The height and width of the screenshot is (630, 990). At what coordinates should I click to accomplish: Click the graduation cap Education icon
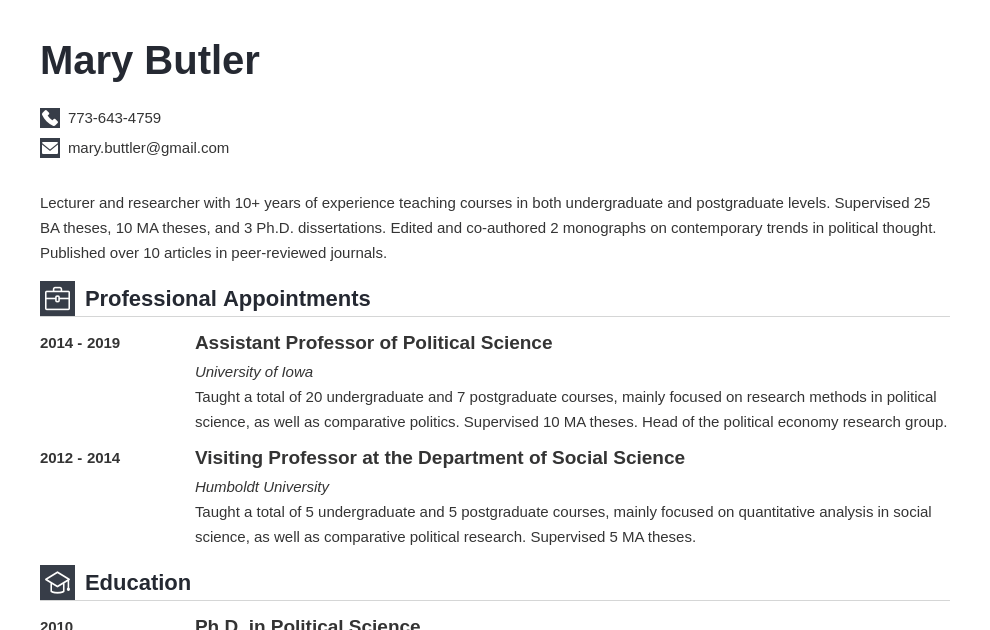(57, 583)
